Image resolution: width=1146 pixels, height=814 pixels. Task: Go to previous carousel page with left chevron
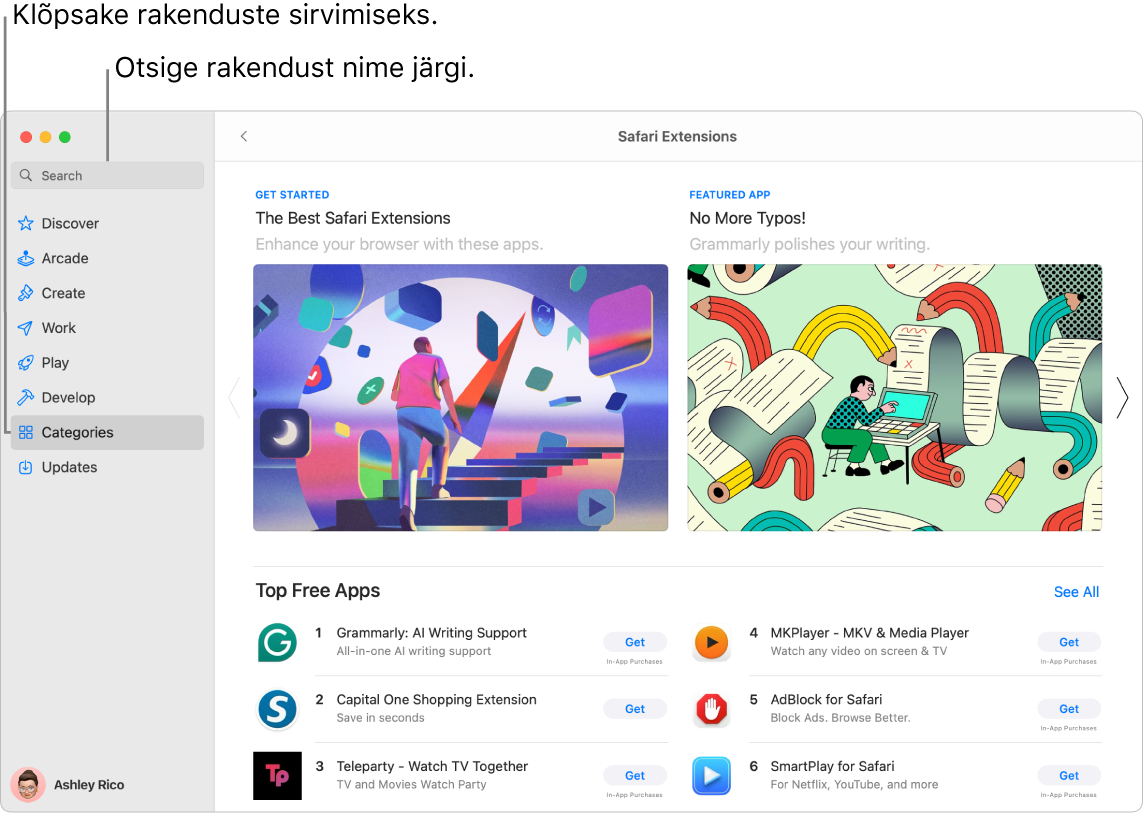234,397
